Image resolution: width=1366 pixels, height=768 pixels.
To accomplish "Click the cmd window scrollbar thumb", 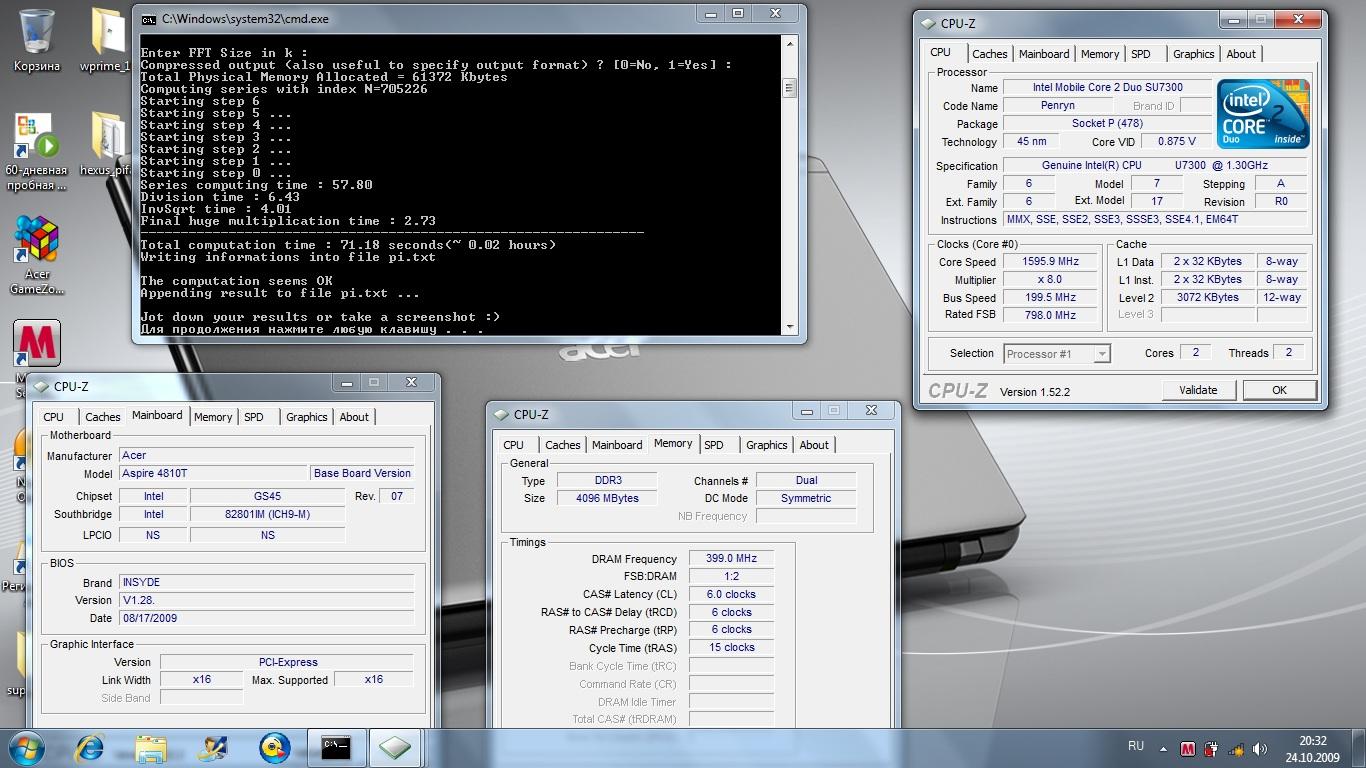I will pyautogui.click(x=789, y=88).
